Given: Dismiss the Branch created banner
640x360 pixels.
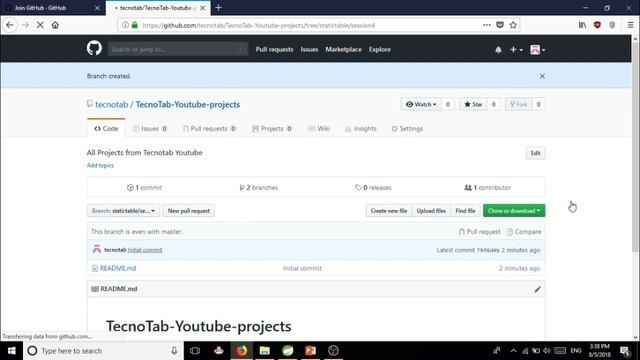Looking at the screenshot, I should pyautogui.click(x=542, y=76).
